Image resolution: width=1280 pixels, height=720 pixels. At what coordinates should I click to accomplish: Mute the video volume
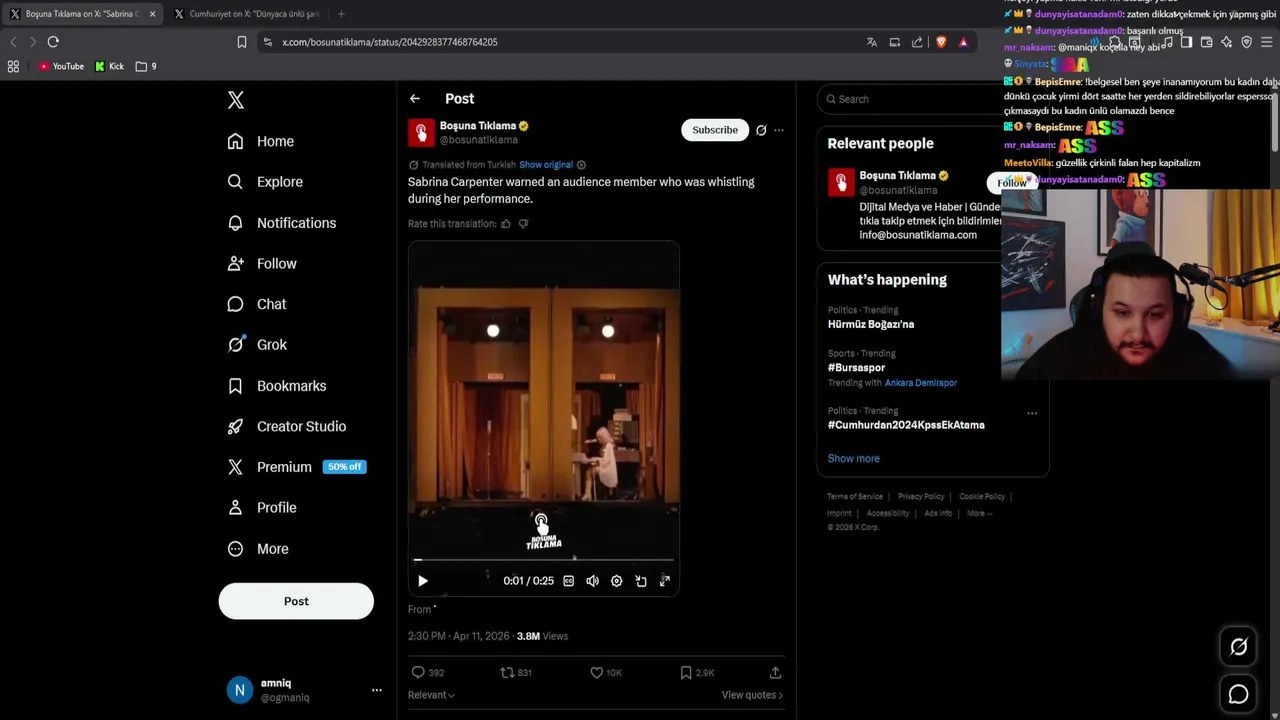click(x=592, y=581)
